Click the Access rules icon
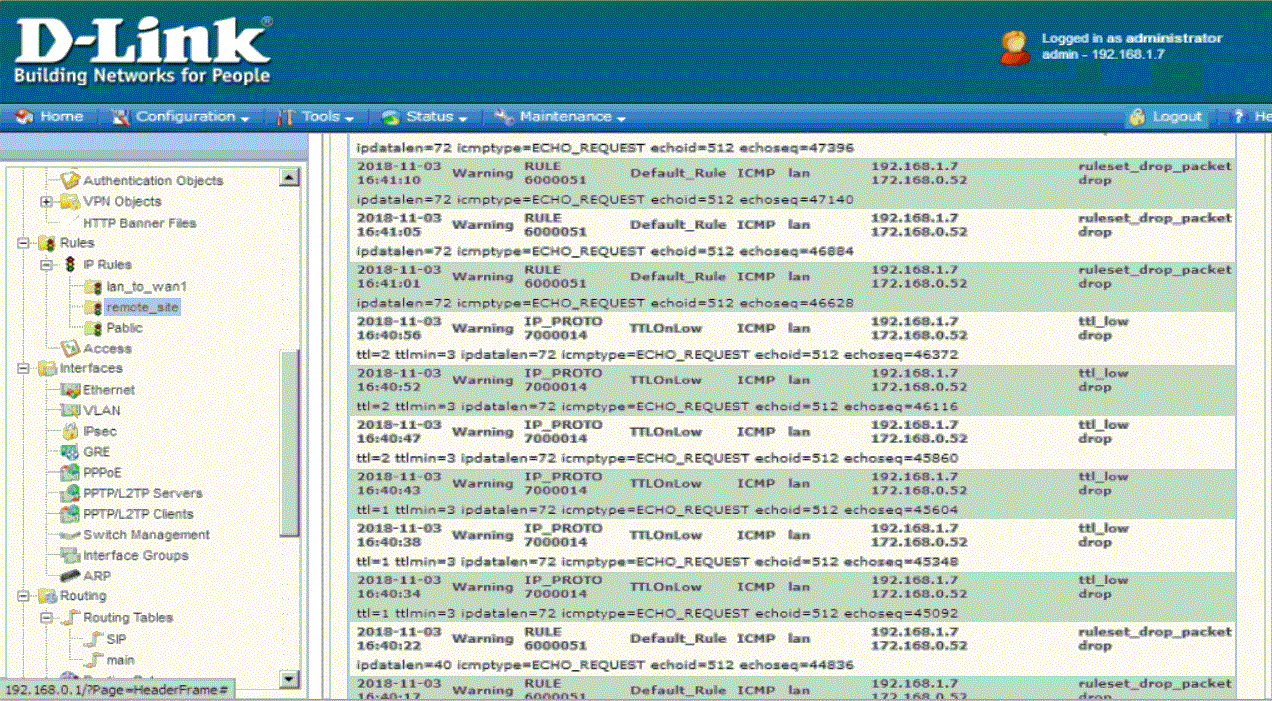 [x=69, y=349]
